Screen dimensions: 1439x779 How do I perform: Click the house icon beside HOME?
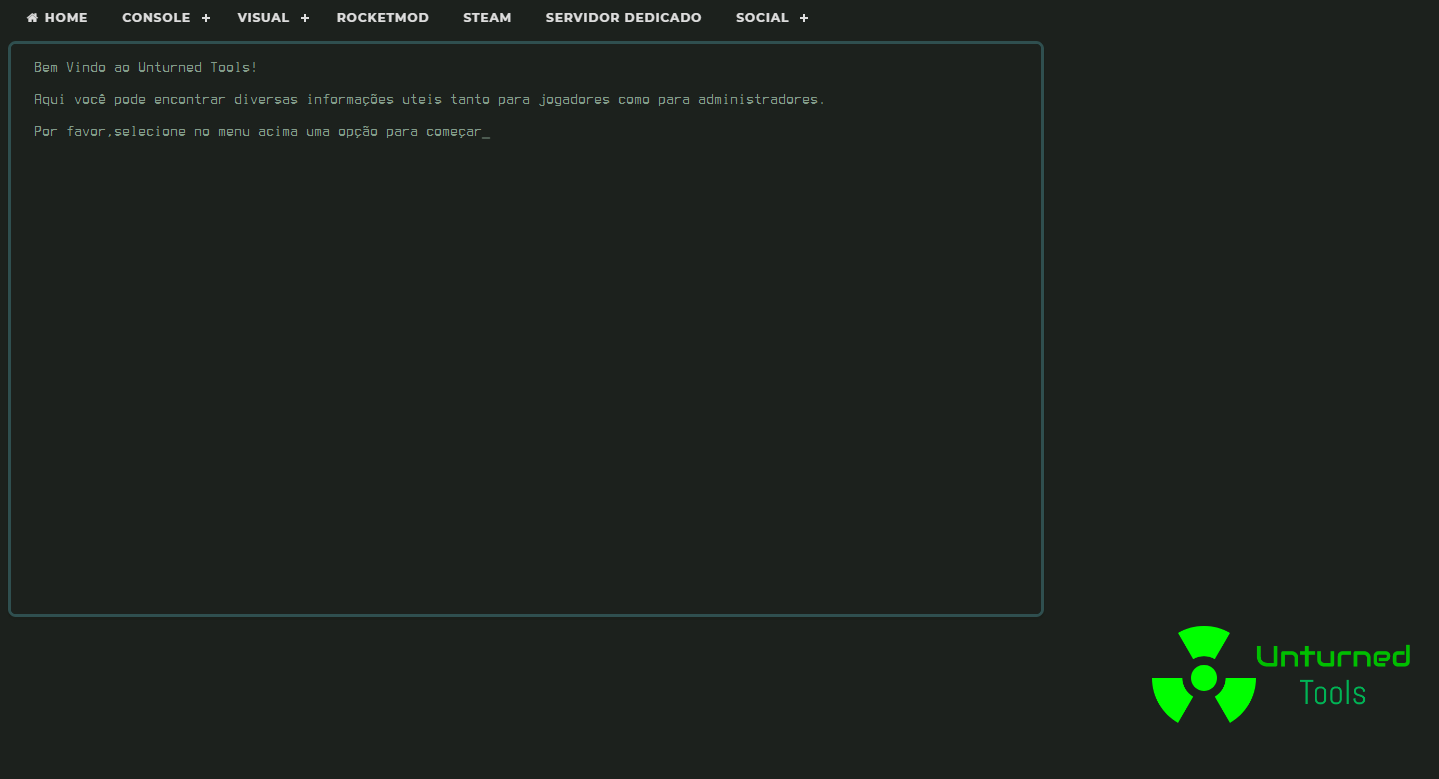click(x=32, y=18)
